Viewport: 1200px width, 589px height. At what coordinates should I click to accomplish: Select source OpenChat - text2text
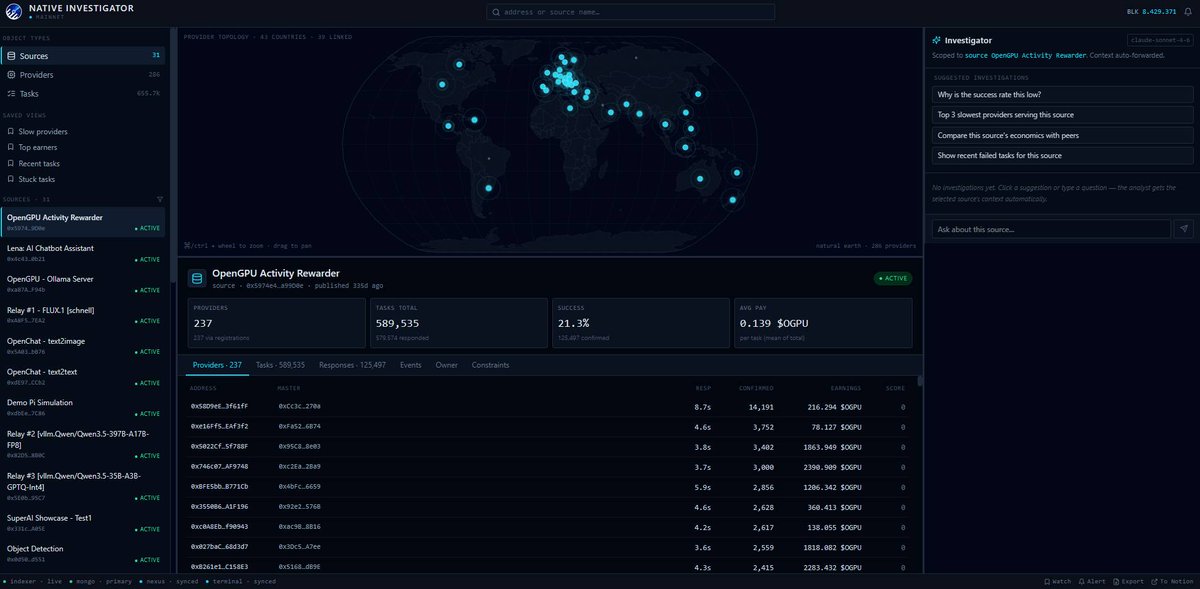pos(85,377)
